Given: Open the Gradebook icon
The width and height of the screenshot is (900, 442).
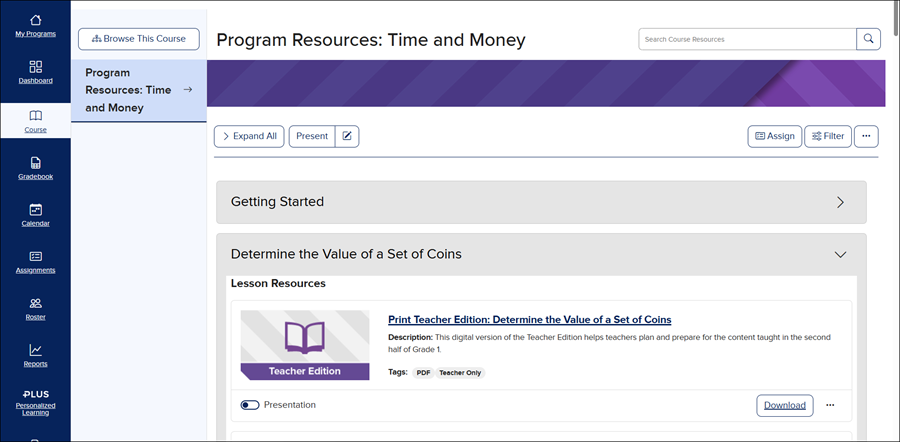Looking at the screenshot, I should click(x=35, y=163).
